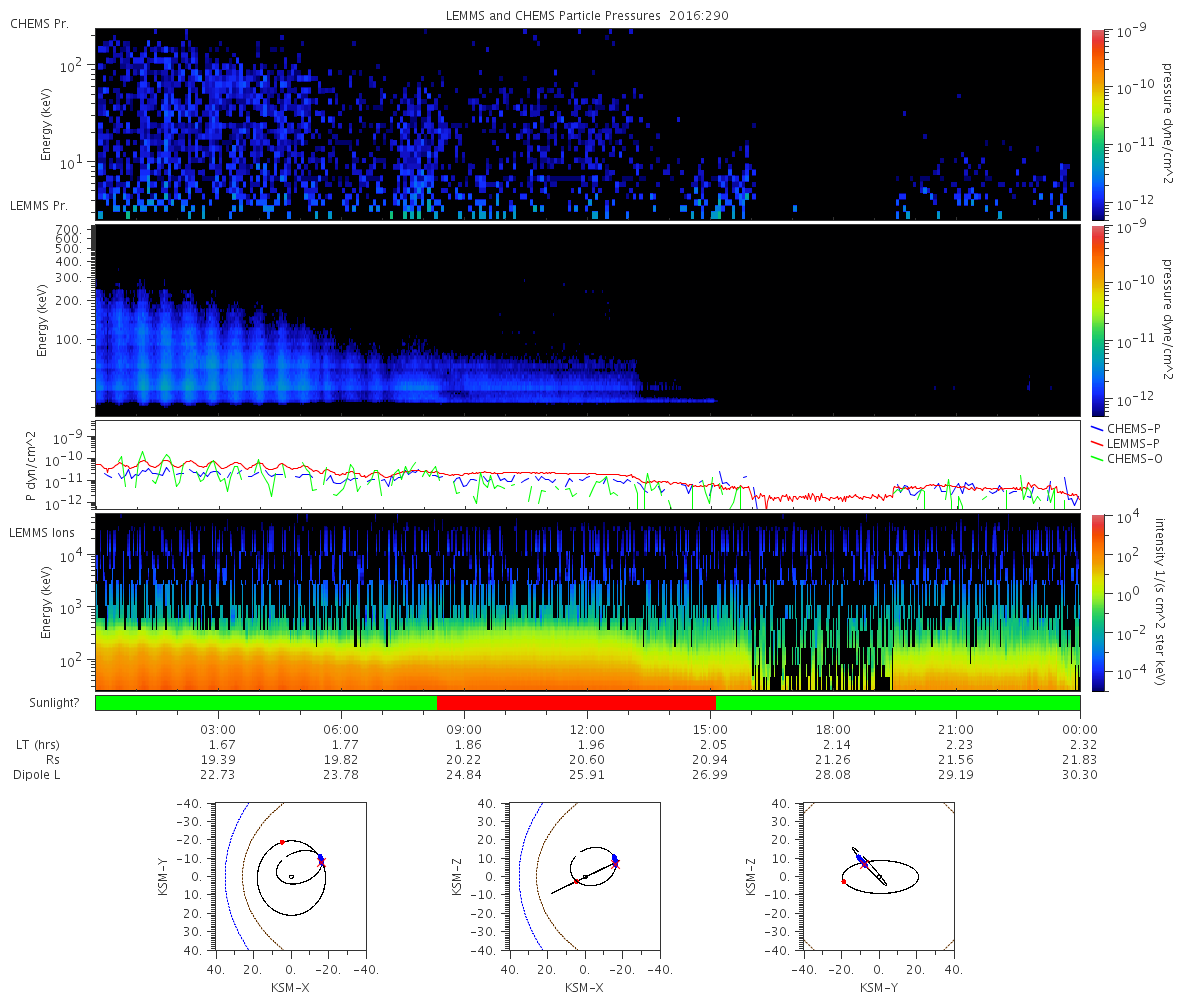Click the "Sunlight?" row label

pyautogui.click(x=54, y=703)
